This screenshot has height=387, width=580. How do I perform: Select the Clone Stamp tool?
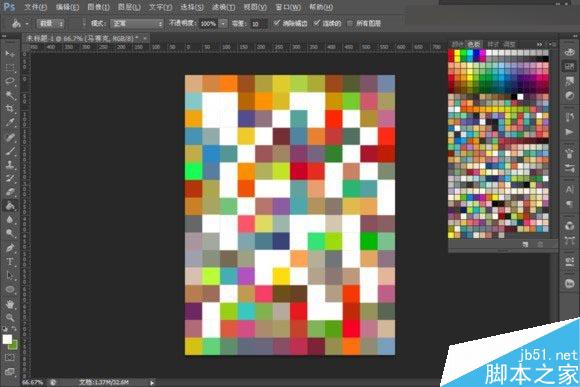click(10, 165)
